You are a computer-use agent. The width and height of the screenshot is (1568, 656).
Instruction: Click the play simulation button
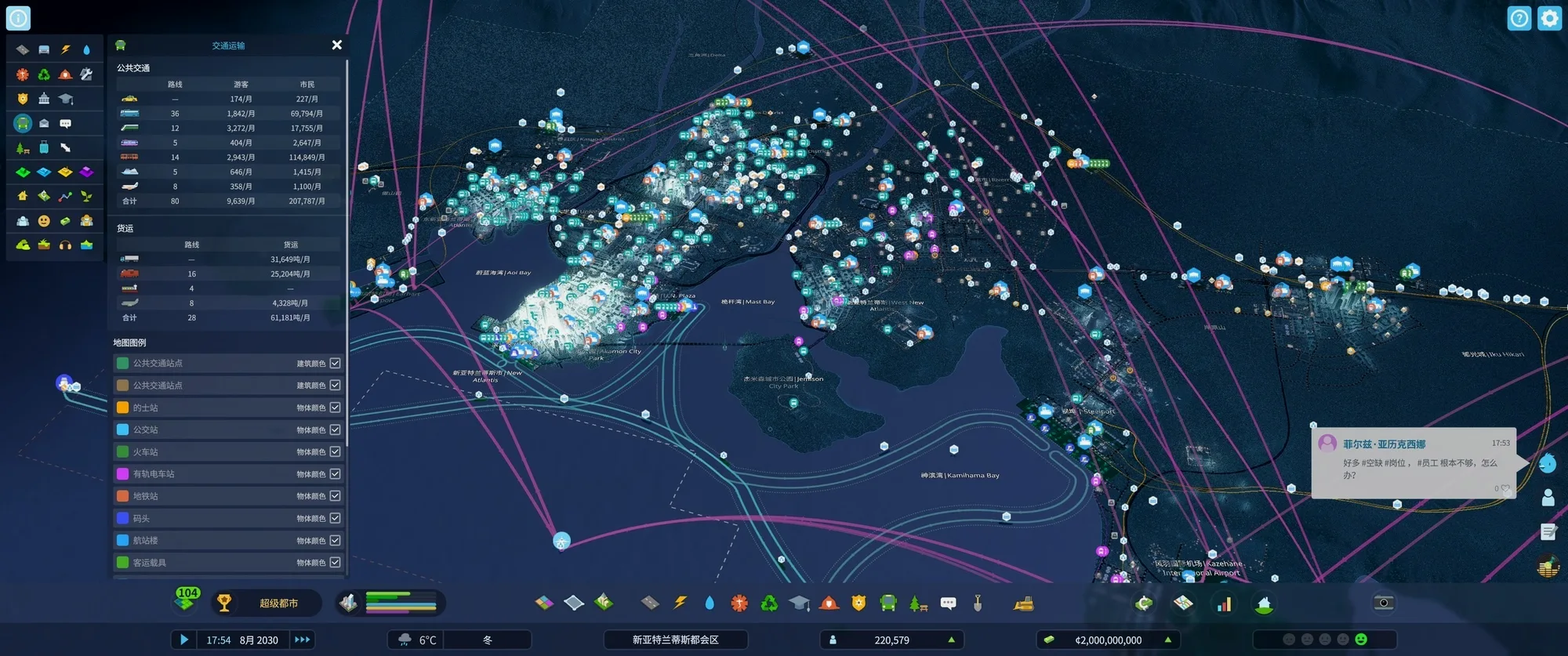(x=183, y=640)
